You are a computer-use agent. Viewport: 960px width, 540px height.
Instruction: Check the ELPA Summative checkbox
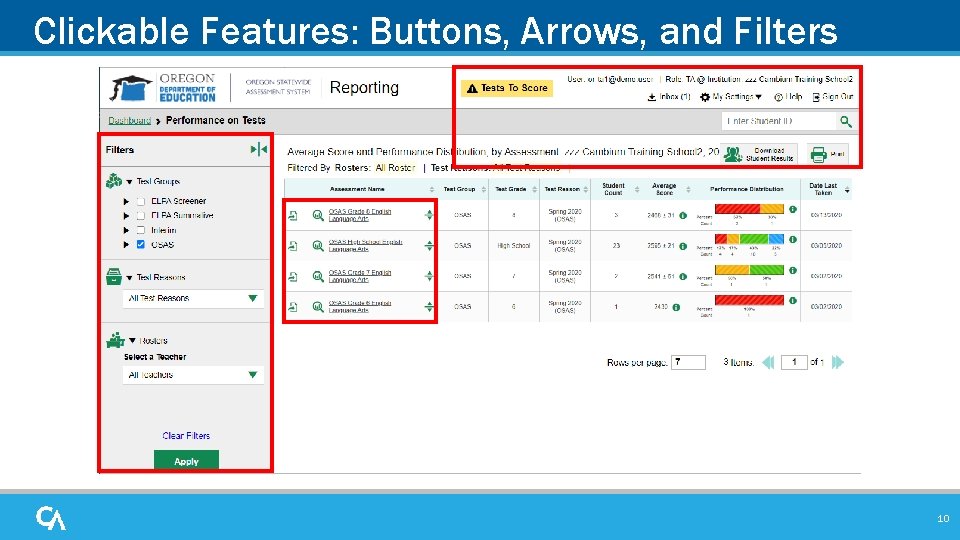pos(141,216)
